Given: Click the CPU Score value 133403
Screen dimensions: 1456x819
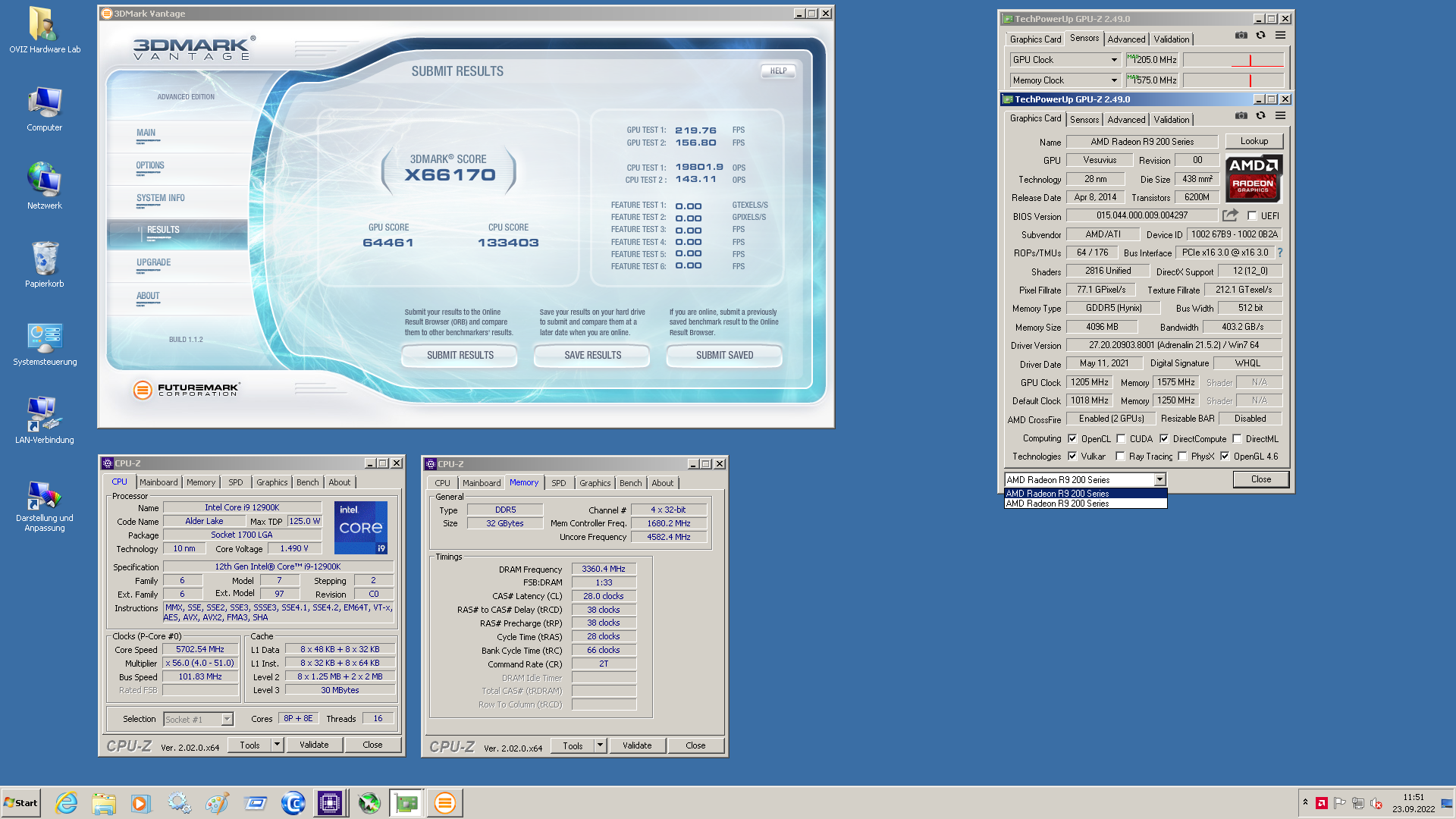Looking at the screenshot, I should click(x=508, y=243).
